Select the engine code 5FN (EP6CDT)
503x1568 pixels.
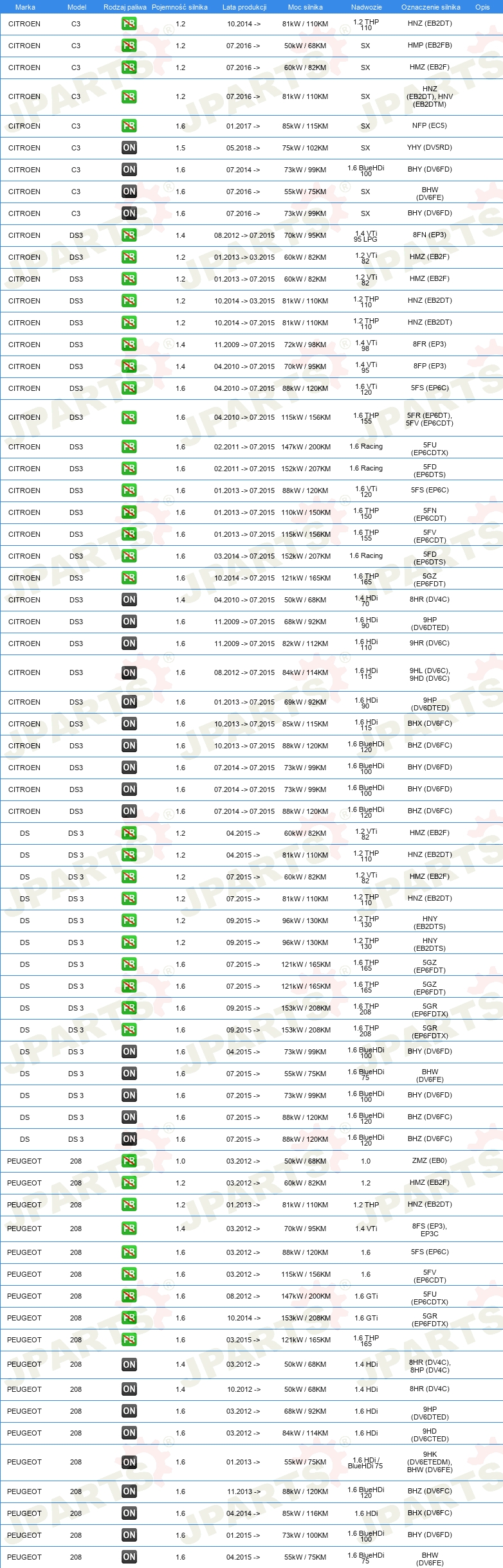[430, 514]
